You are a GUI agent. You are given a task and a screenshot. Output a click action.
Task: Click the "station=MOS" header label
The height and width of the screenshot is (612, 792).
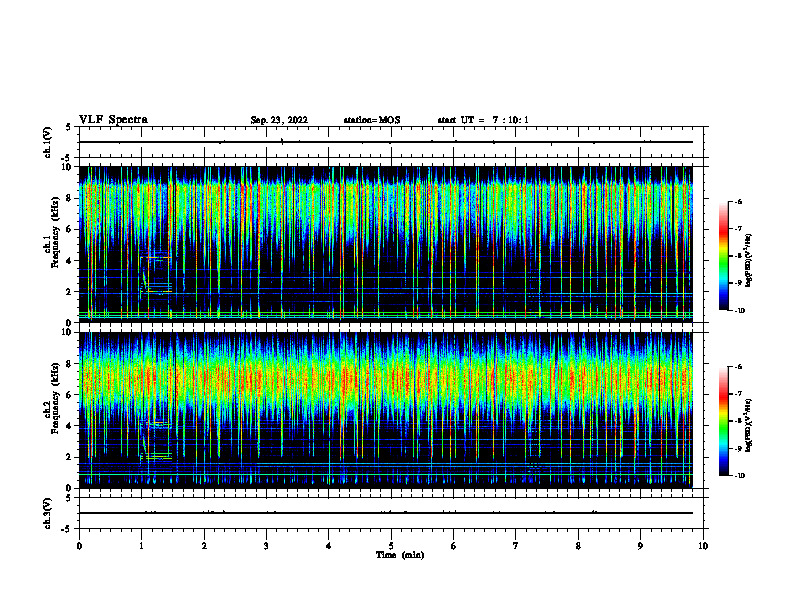372,120
